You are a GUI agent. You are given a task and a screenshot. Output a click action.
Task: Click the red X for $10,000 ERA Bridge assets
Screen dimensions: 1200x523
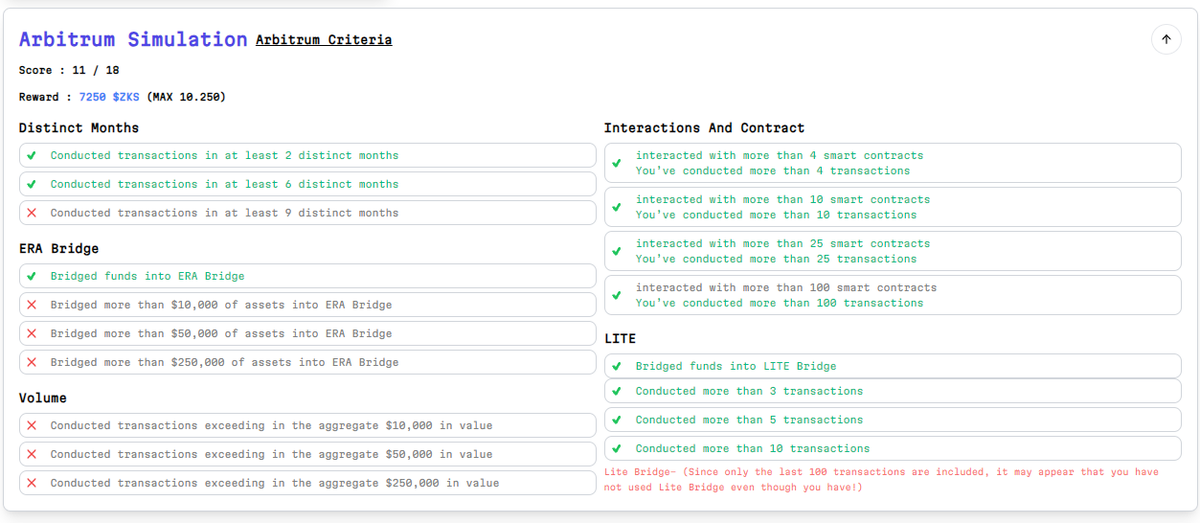click(x=32, y=305)
